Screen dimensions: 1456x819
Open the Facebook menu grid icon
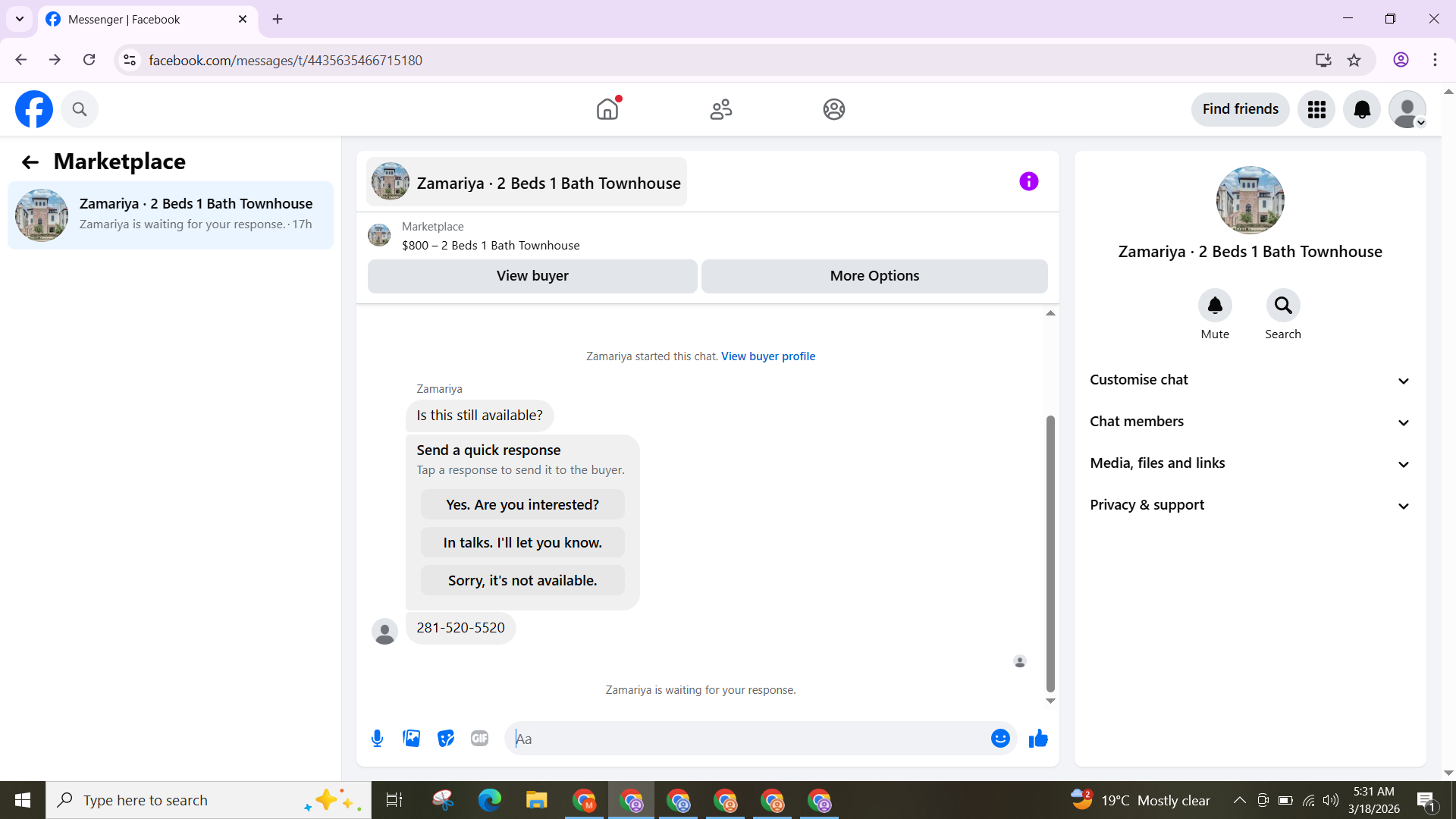pyautogui.click(x=1316, y=109)
